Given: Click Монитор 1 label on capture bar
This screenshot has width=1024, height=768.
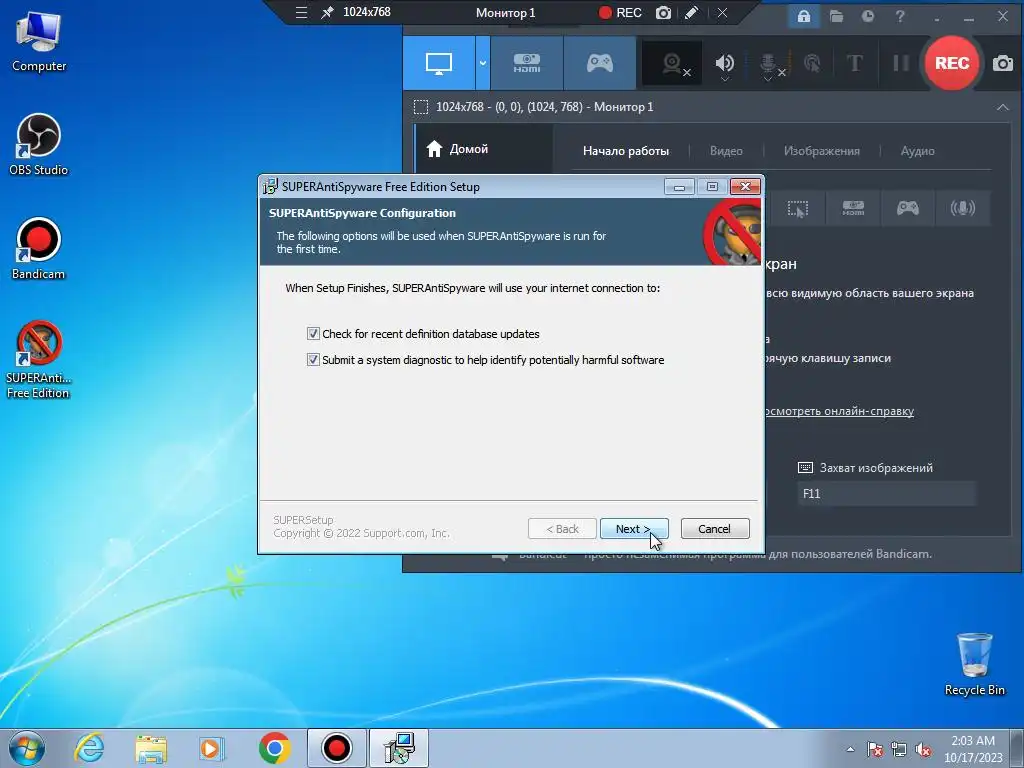Looking at the screenshot, I should click(x=505, y=12).
